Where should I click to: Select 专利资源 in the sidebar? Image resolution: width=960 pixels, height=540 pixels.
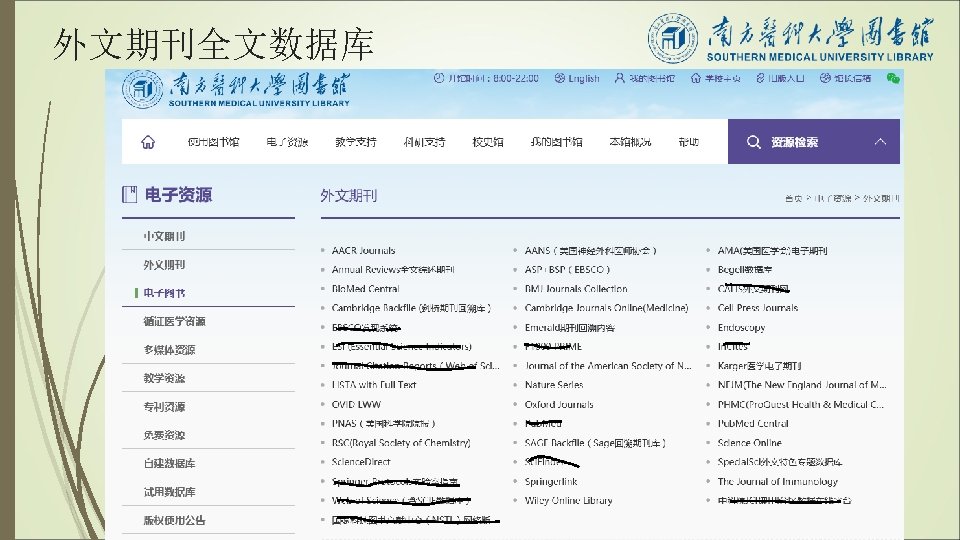pos(164,407)
